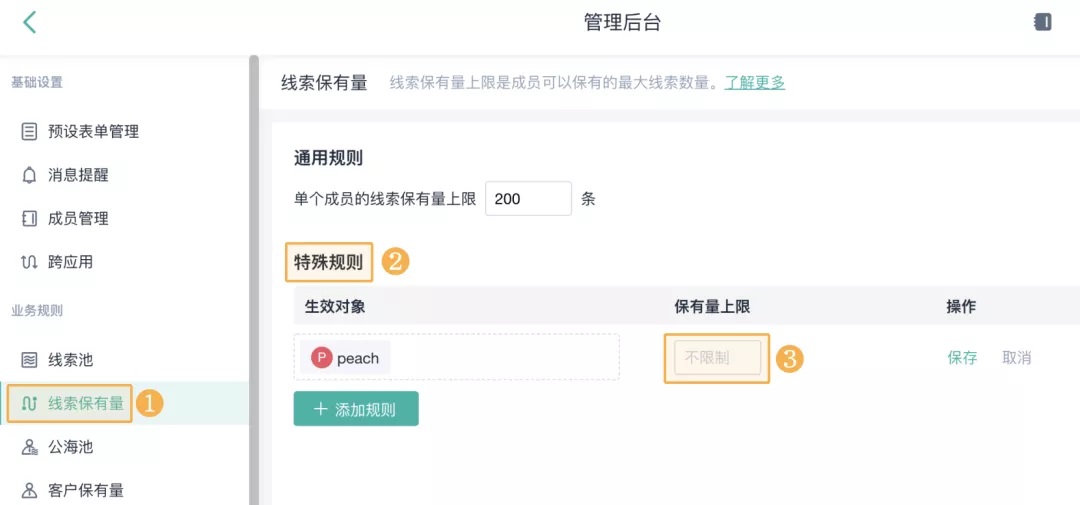The height and width of the screenshot is (505, 1080).
Task: Click the 线索池 pool icon
Action: pyautogui.click(x=29, y=360)
